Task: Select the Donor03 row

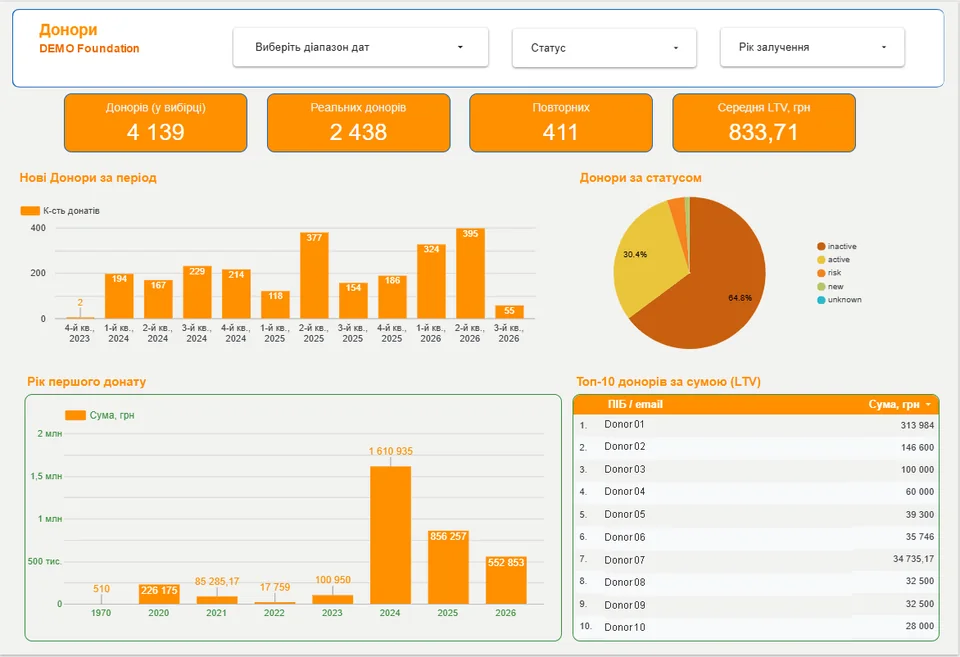Action: point(756,470)
